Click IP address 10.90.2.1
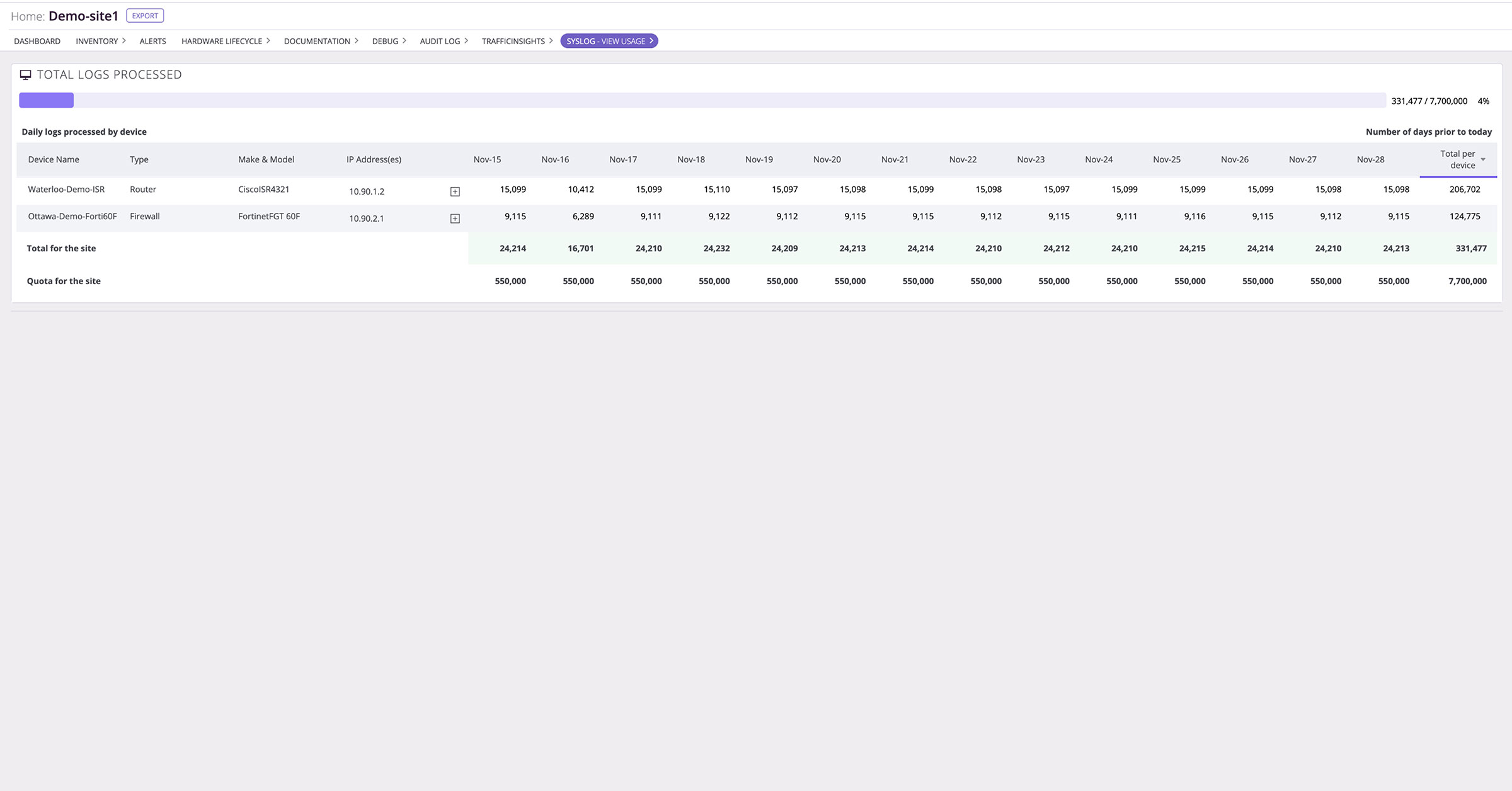Image resolution: width=1512 pixels, height=791 pixels. (367, 219)
